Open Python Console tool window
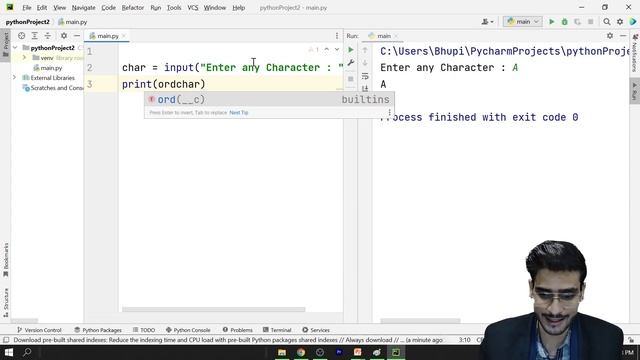This screenshot has width=640, height=360. [x=188, y=330]
